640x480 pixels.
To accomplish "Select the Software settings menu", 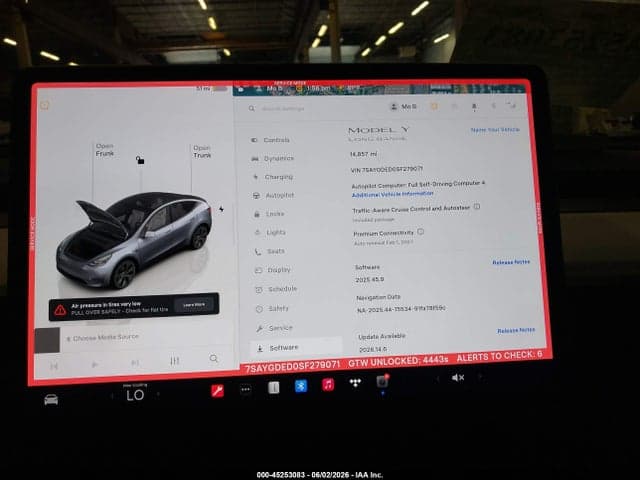I will [x=296, y=348].
